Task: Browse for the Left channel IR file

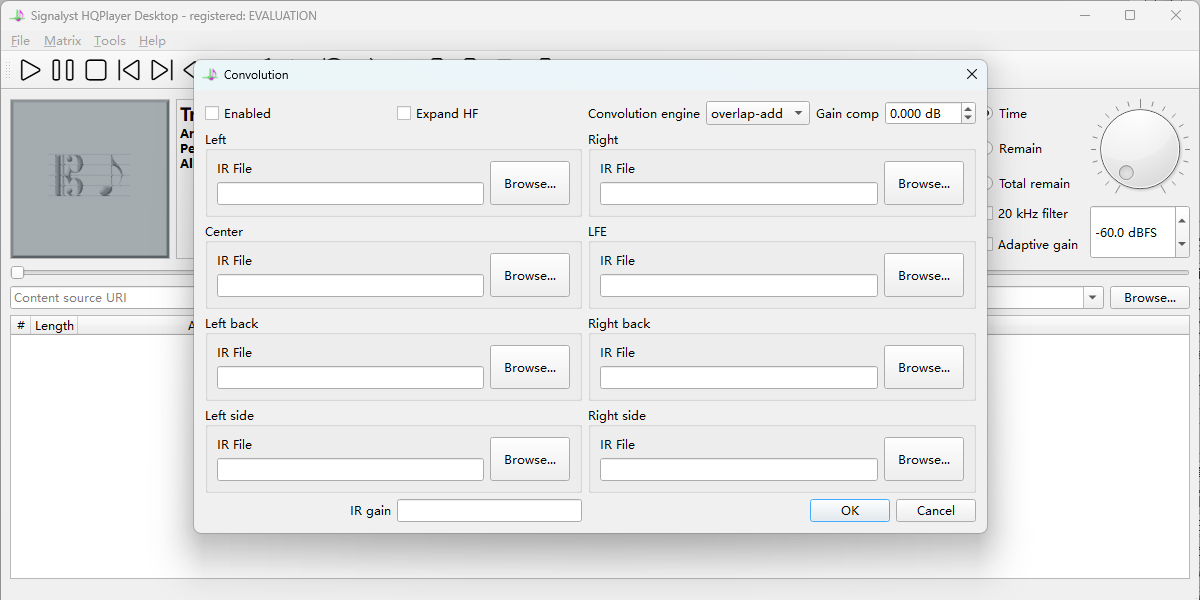Action: (x=530, y=184)
